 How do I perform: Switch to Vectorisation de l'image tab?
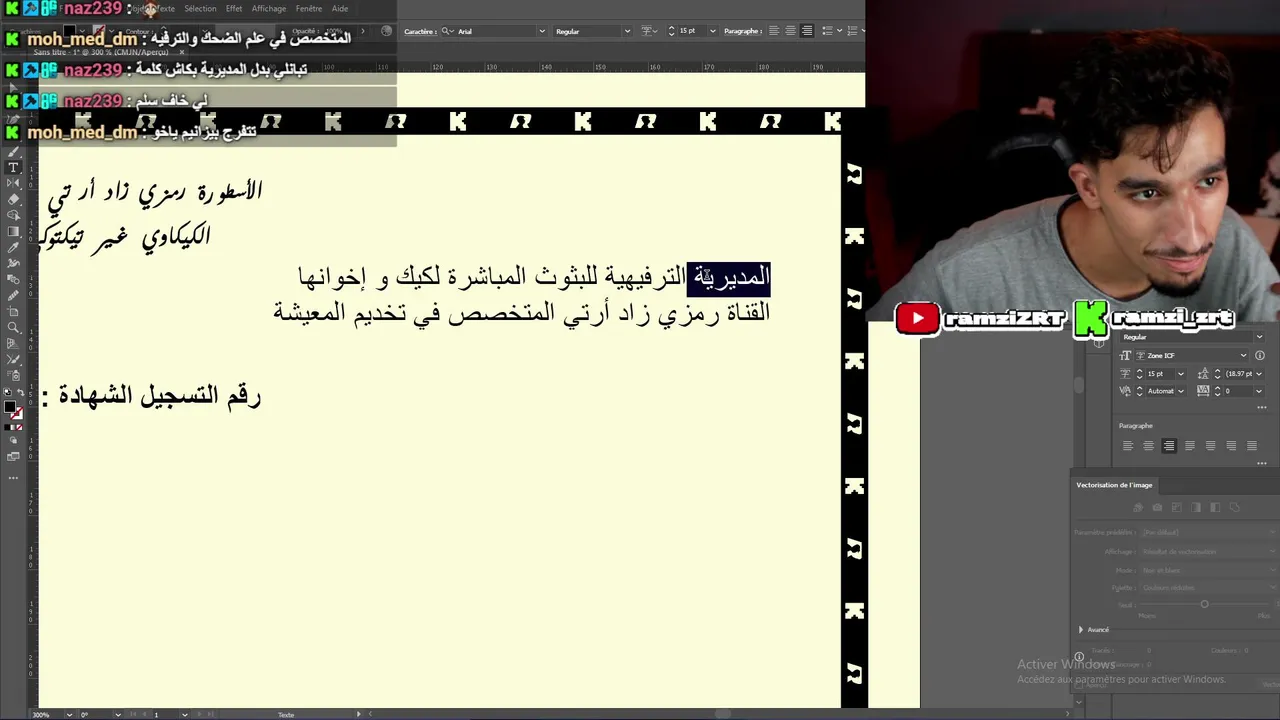(x=1114, y=485)
